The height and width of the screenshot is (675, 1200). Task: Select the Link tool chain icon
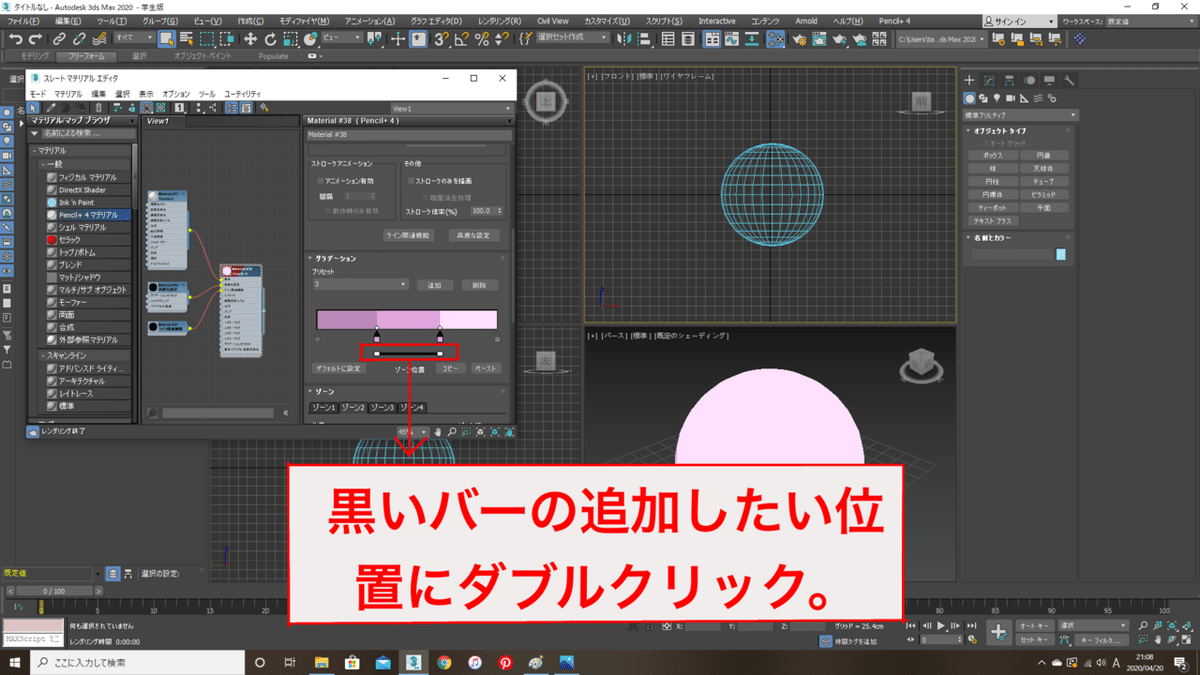pos(59,39)
